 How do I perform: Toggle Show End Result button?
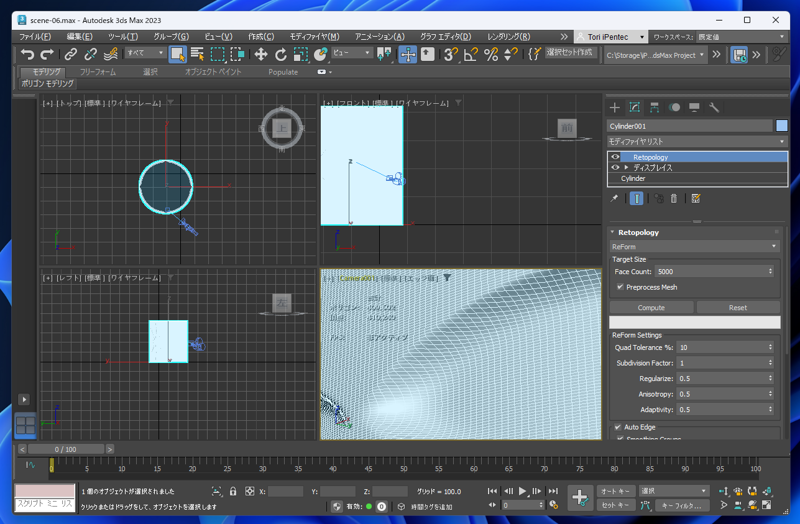point(636,198)
